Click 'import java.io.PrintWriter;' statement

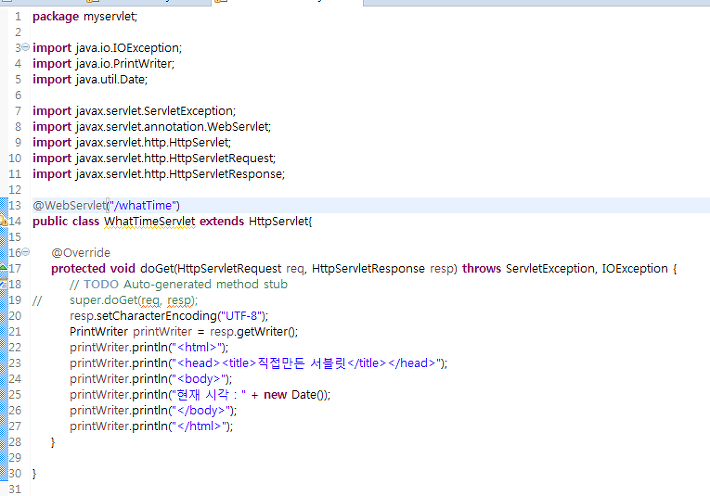(x=103, y=64)
